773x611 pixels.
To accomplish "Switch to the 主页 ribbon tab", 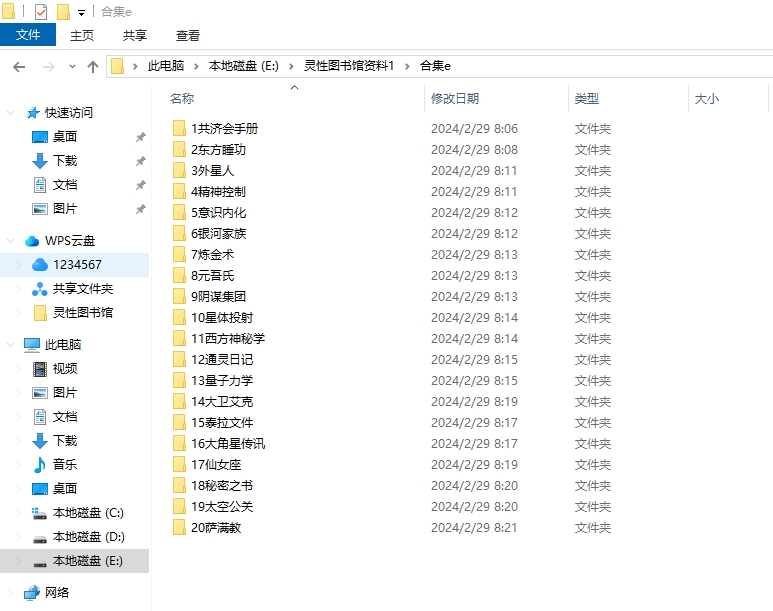I will click(x=82, y=36).
